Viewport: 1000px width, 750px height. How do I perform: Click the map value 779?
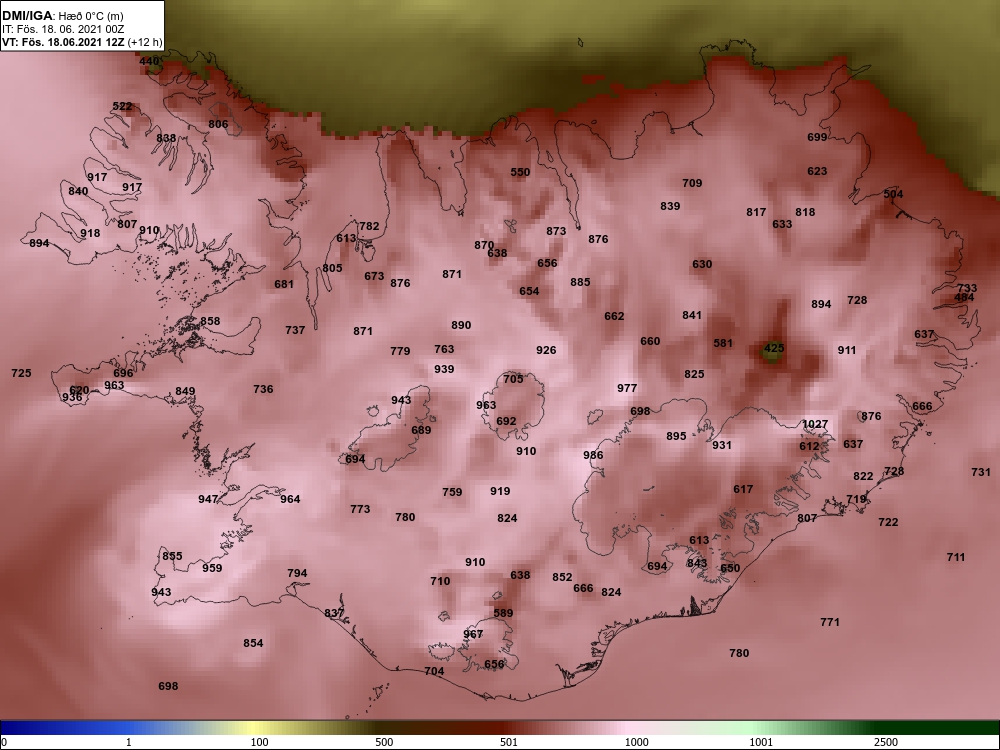click(400, 351)
